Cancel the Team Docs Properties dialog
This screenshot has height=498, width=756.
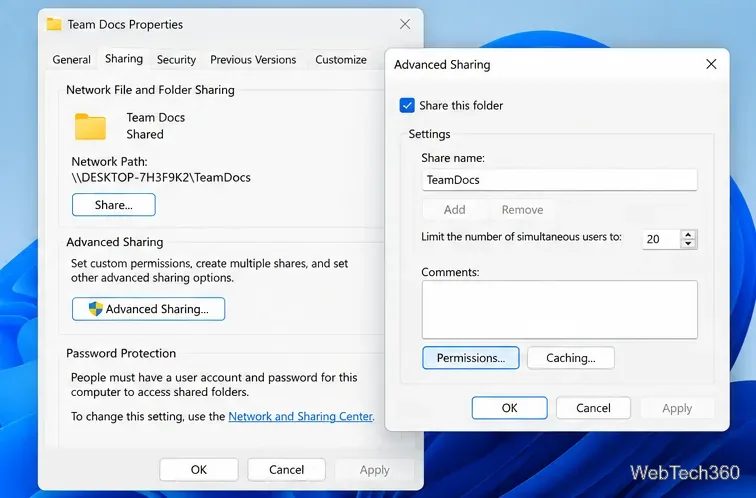click(286, 470)
